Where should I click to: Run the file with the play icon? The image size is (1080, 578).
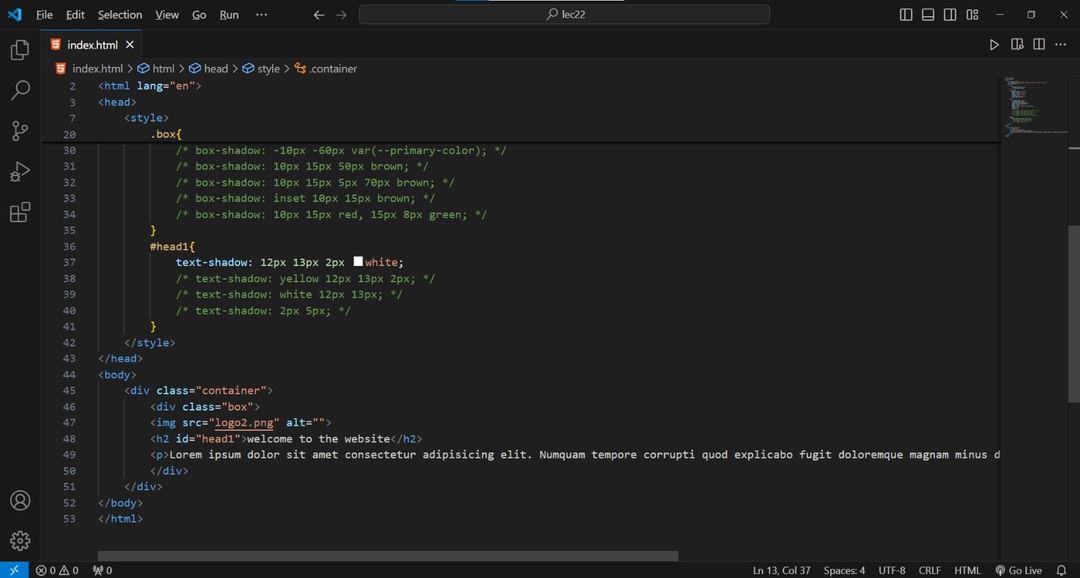(x=994, y=45)
